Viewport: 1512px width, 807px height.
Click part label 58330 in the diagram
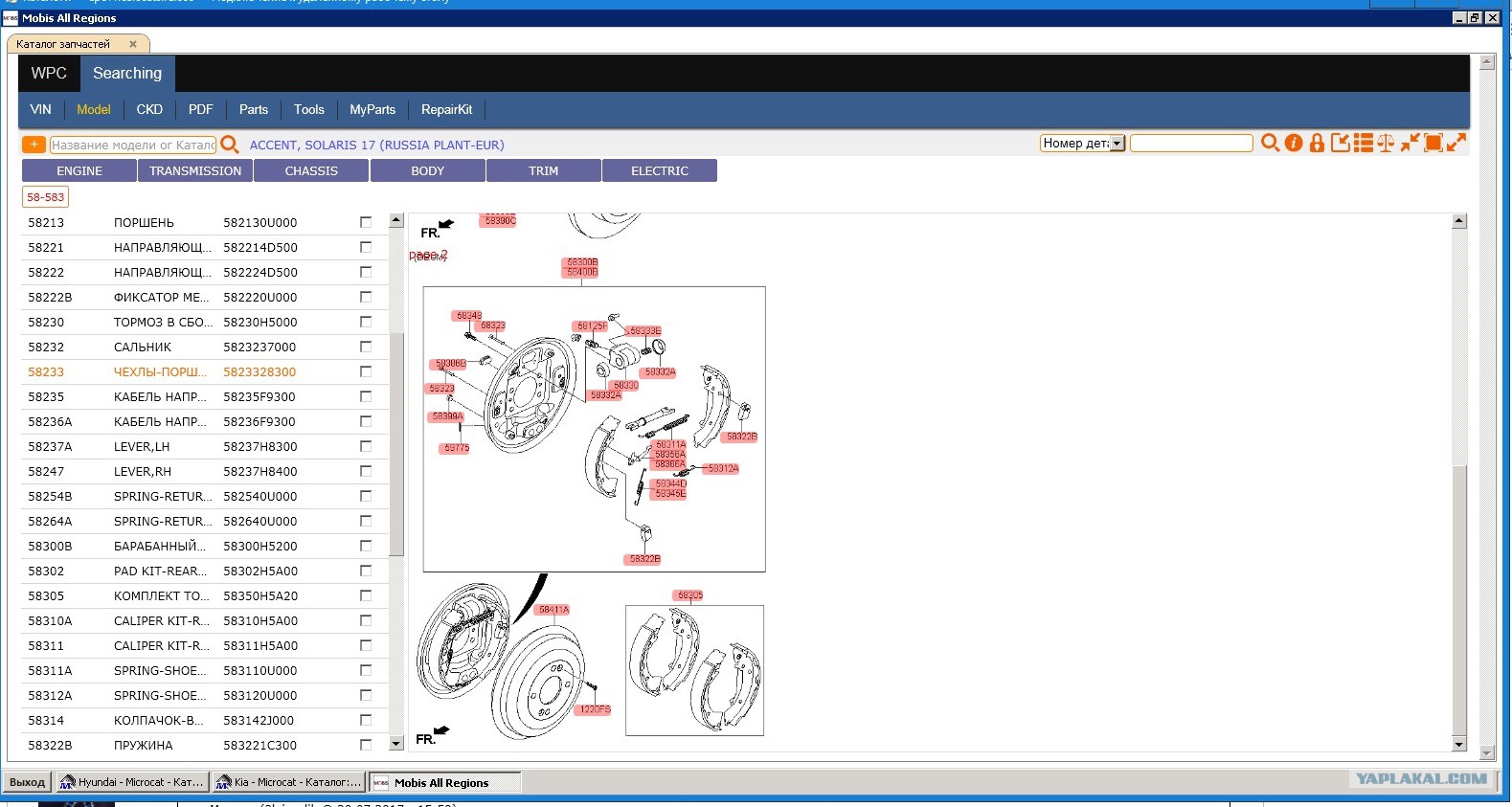(626, 386)
